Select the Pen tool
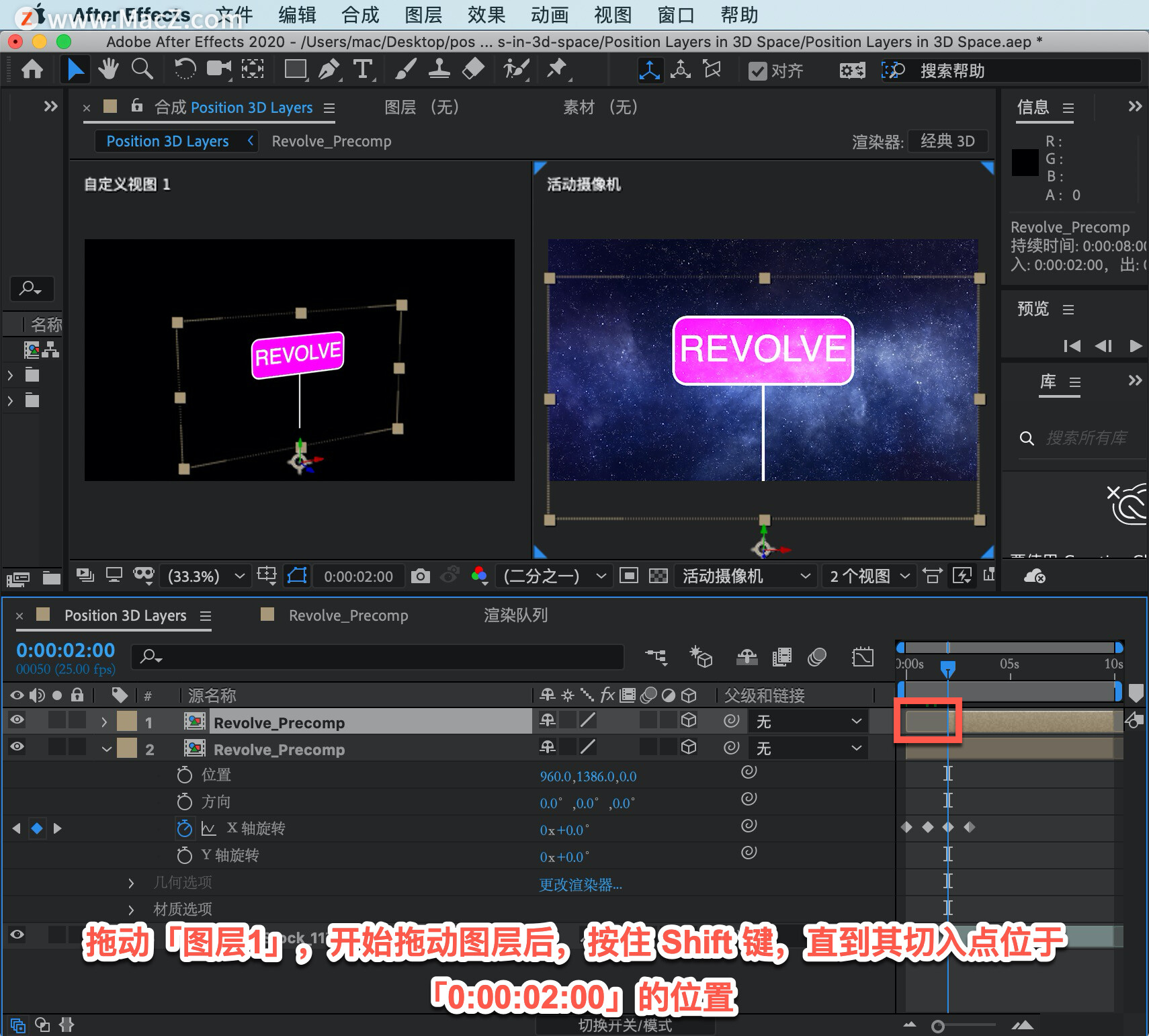Viewport: 1149px width, 1036px height. pyautogui.click(x=329, y=69)
